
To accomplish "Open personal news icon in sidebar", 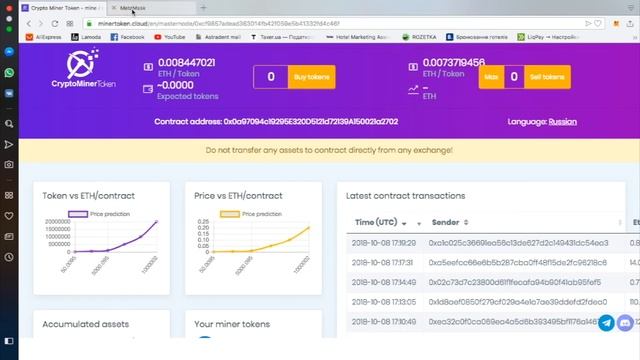I will tap(9, 237).
